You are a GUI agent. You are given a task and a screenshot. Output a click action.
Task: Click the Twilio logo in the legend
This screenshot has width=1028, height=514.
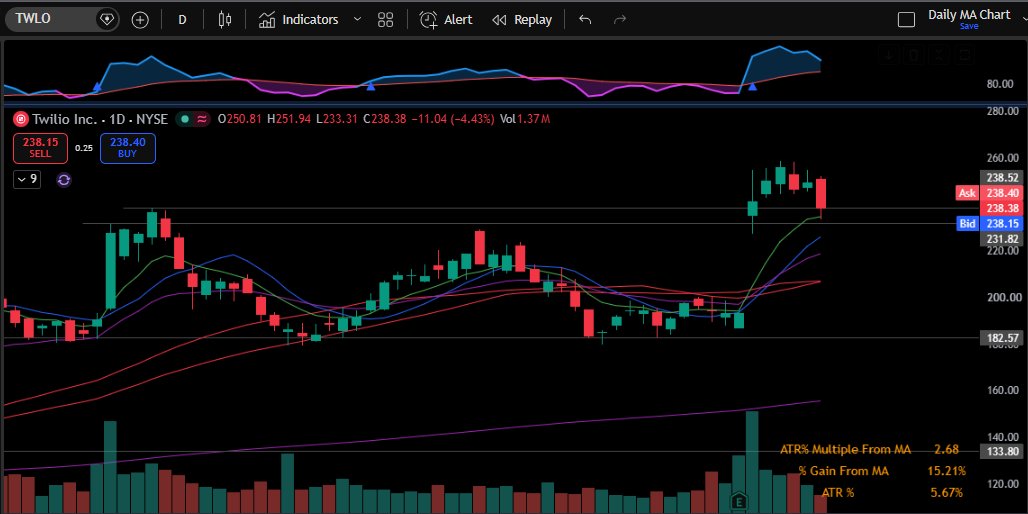click(21, 119)
